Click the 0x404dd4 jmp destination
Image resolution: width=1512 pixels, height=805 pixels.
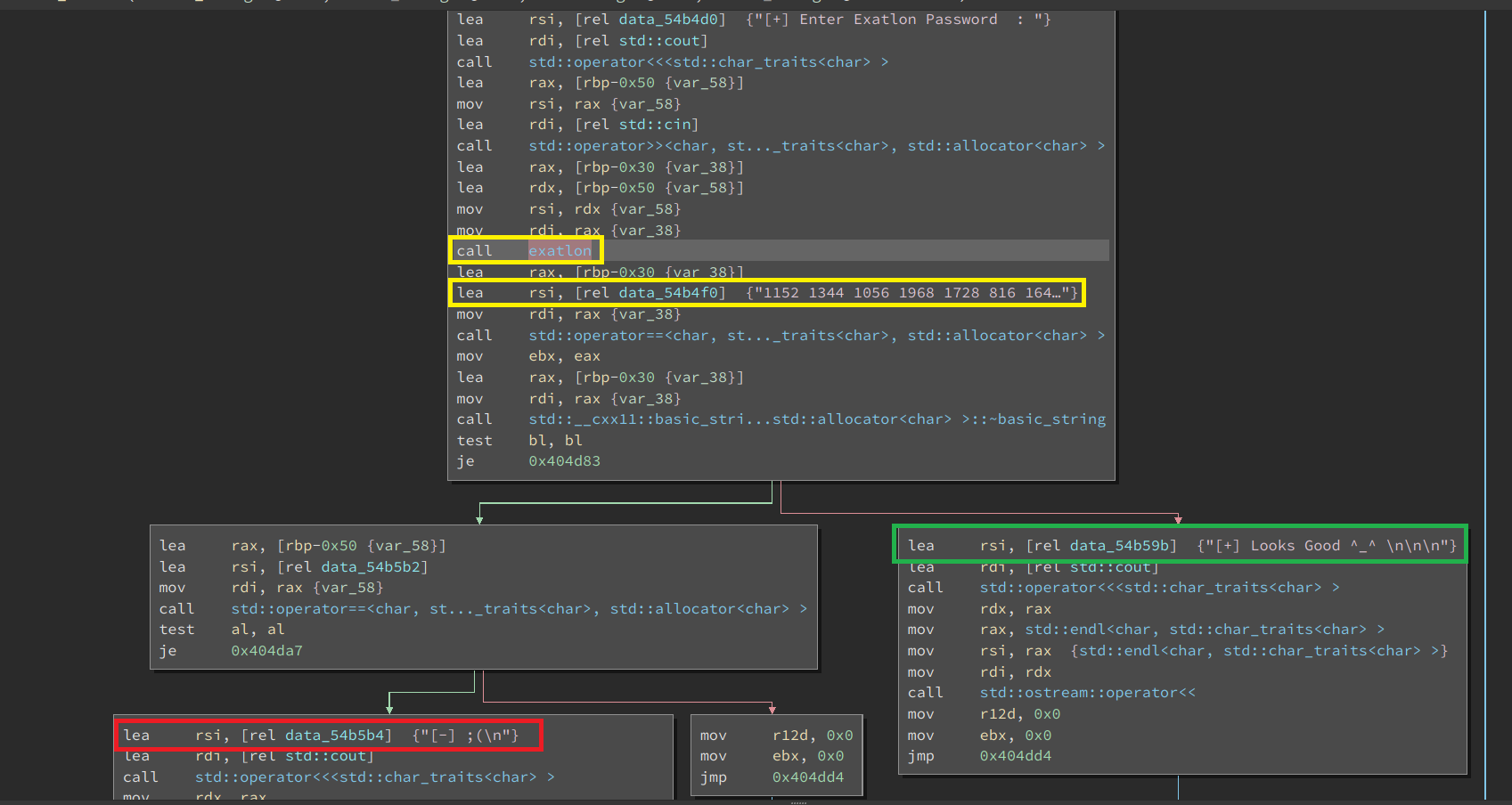(x=1015, y=755)
